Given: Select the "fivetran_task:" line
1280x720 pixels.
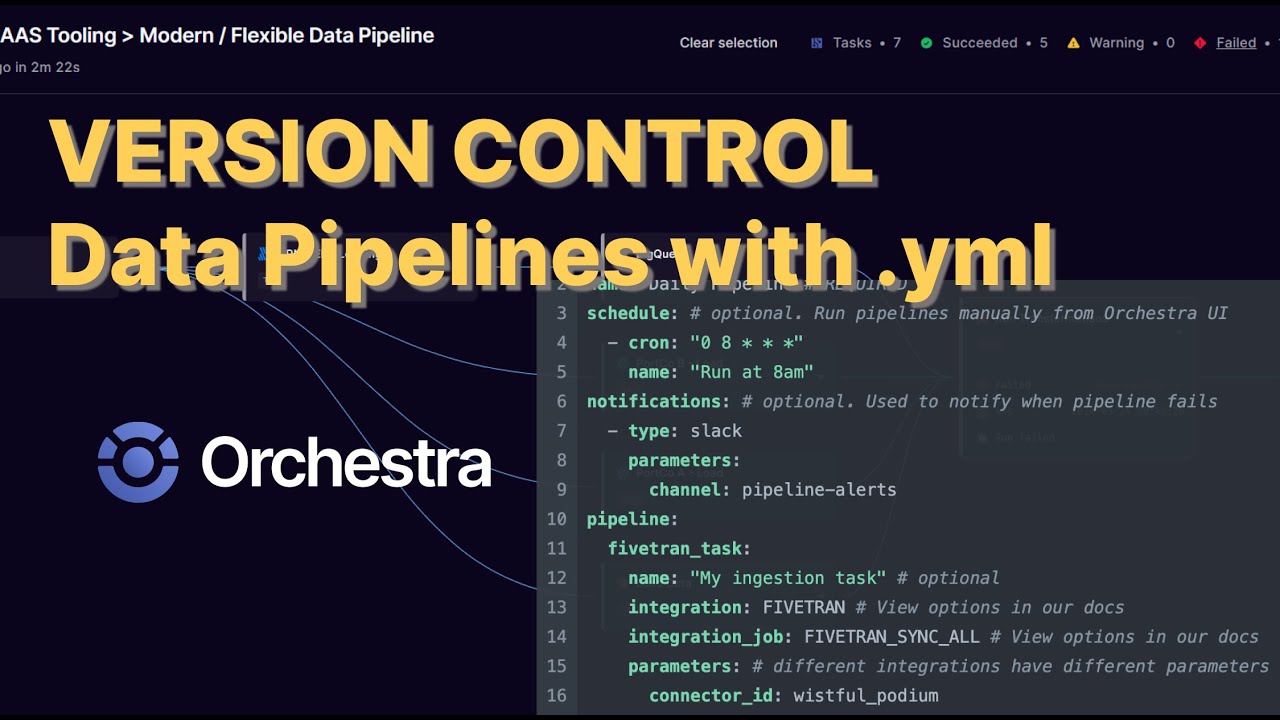Looking at the screenshot, I should tap(679, 548).
